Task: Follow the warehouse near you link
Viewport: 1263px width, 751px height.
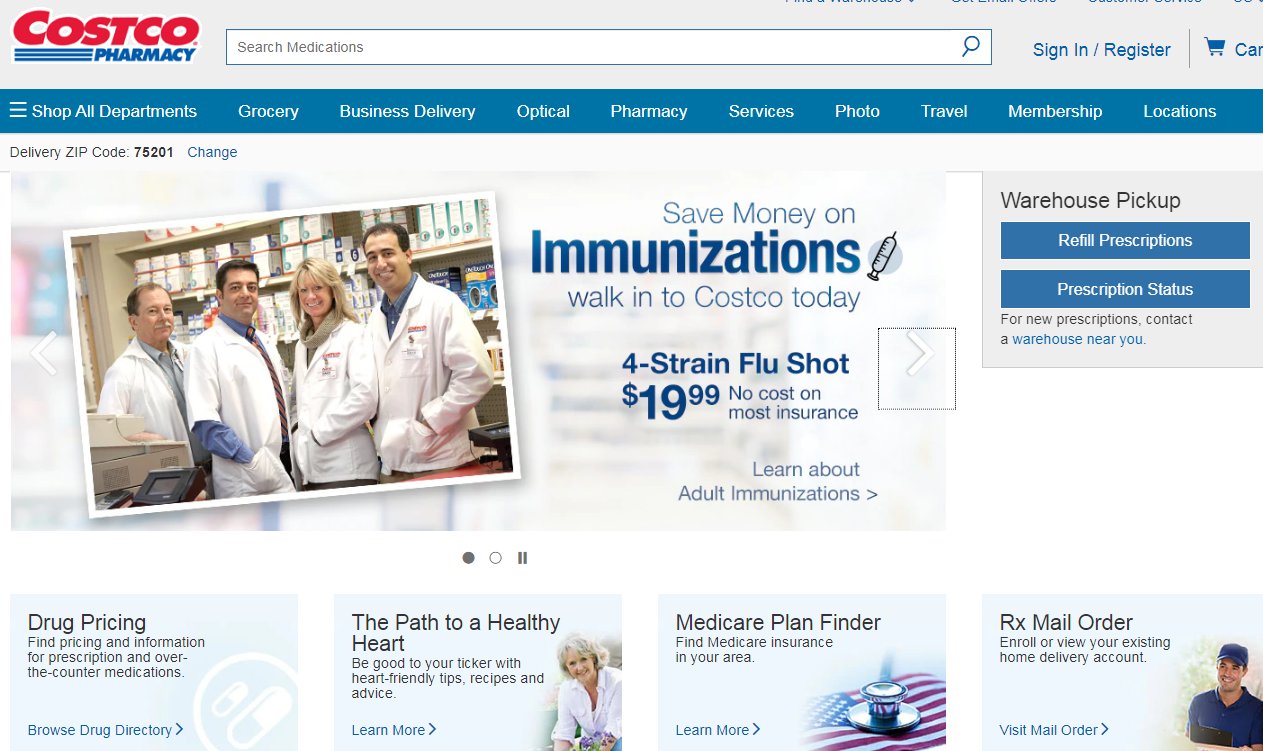Action: pyautogui.click(x=1078, y=339)
